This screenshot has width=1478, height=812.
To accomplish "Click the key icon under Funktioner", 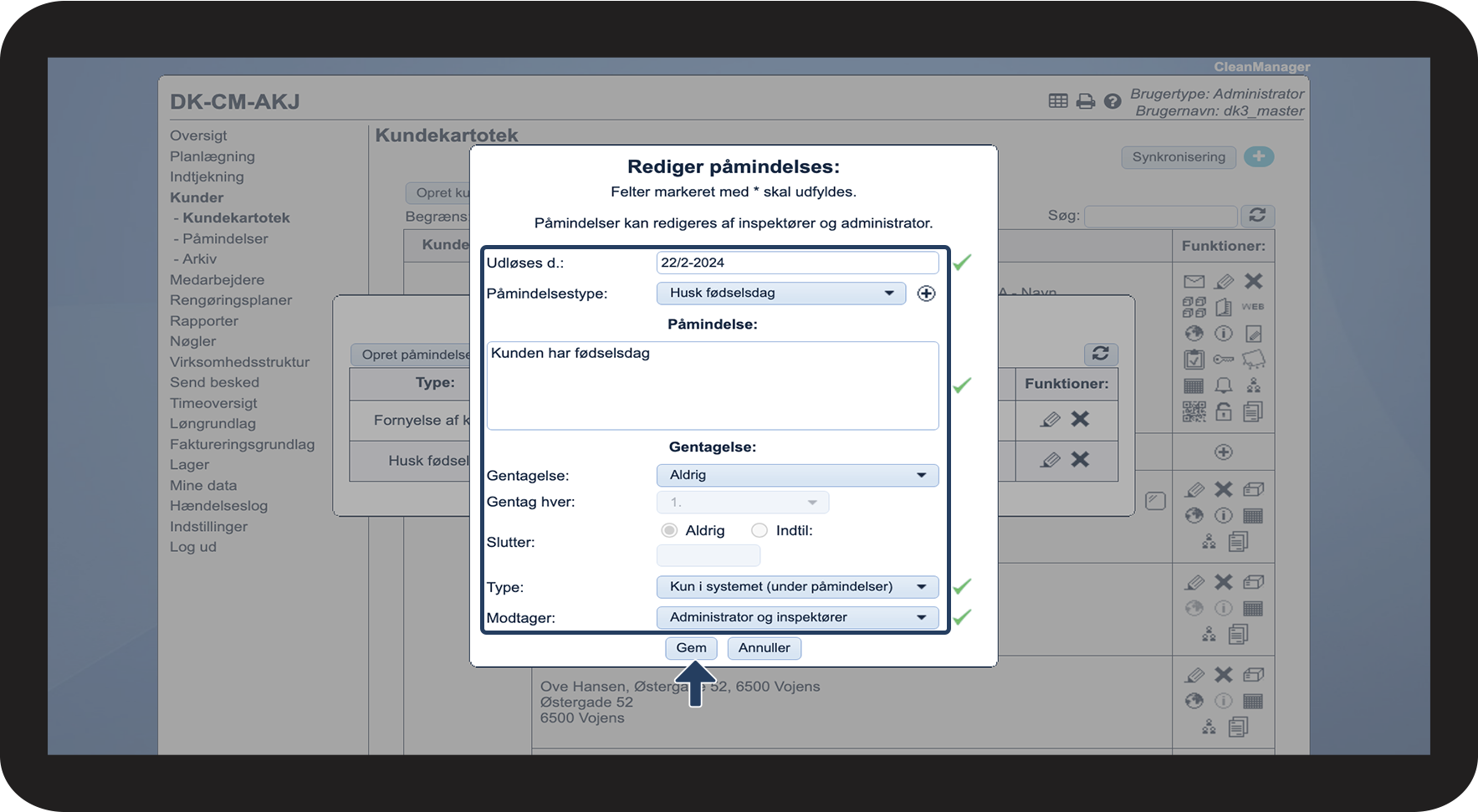I will (x=1224, y=360).
